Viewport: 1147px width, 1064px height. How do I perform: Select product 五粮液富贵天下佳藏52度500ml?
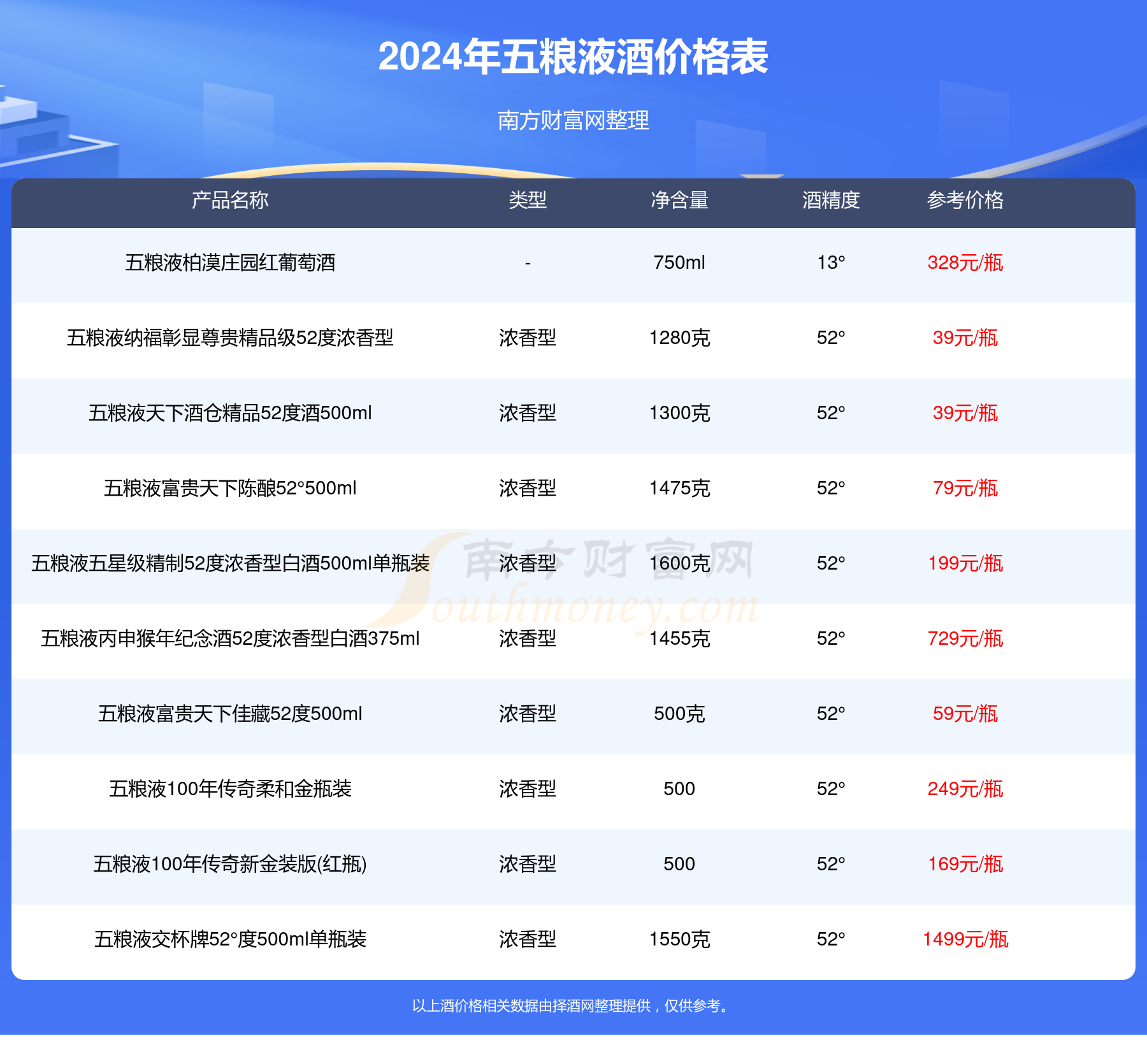click(x=230, y=714)
